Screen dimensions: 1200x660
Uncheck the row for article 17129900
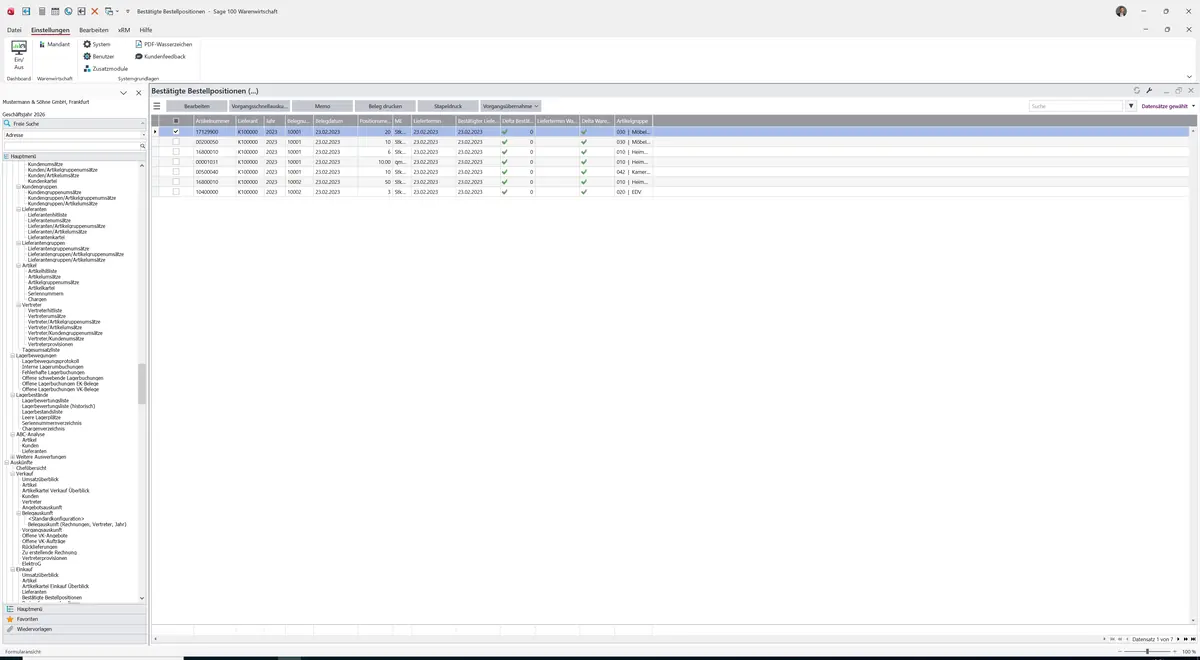176,131
